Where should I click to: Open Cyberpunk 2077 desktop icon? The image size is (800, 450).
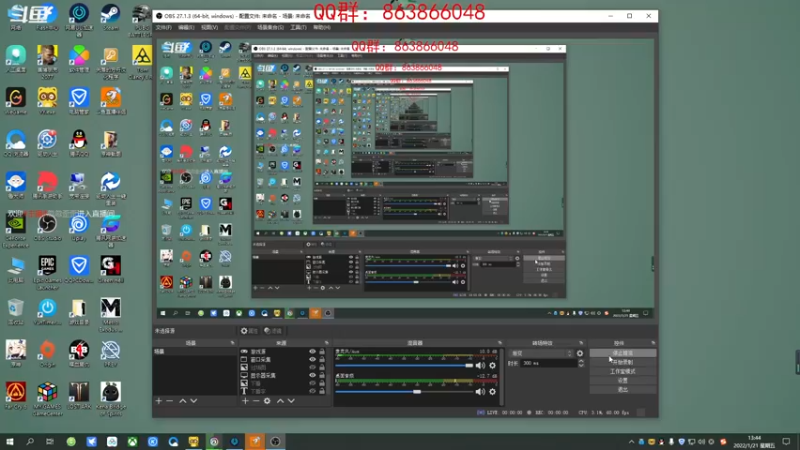point(47,62)
